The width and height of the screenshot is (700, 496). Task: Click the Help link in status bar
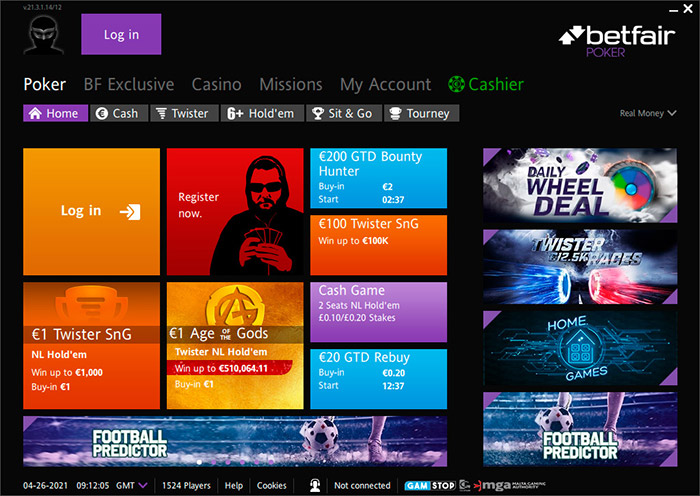click(233, 485)
